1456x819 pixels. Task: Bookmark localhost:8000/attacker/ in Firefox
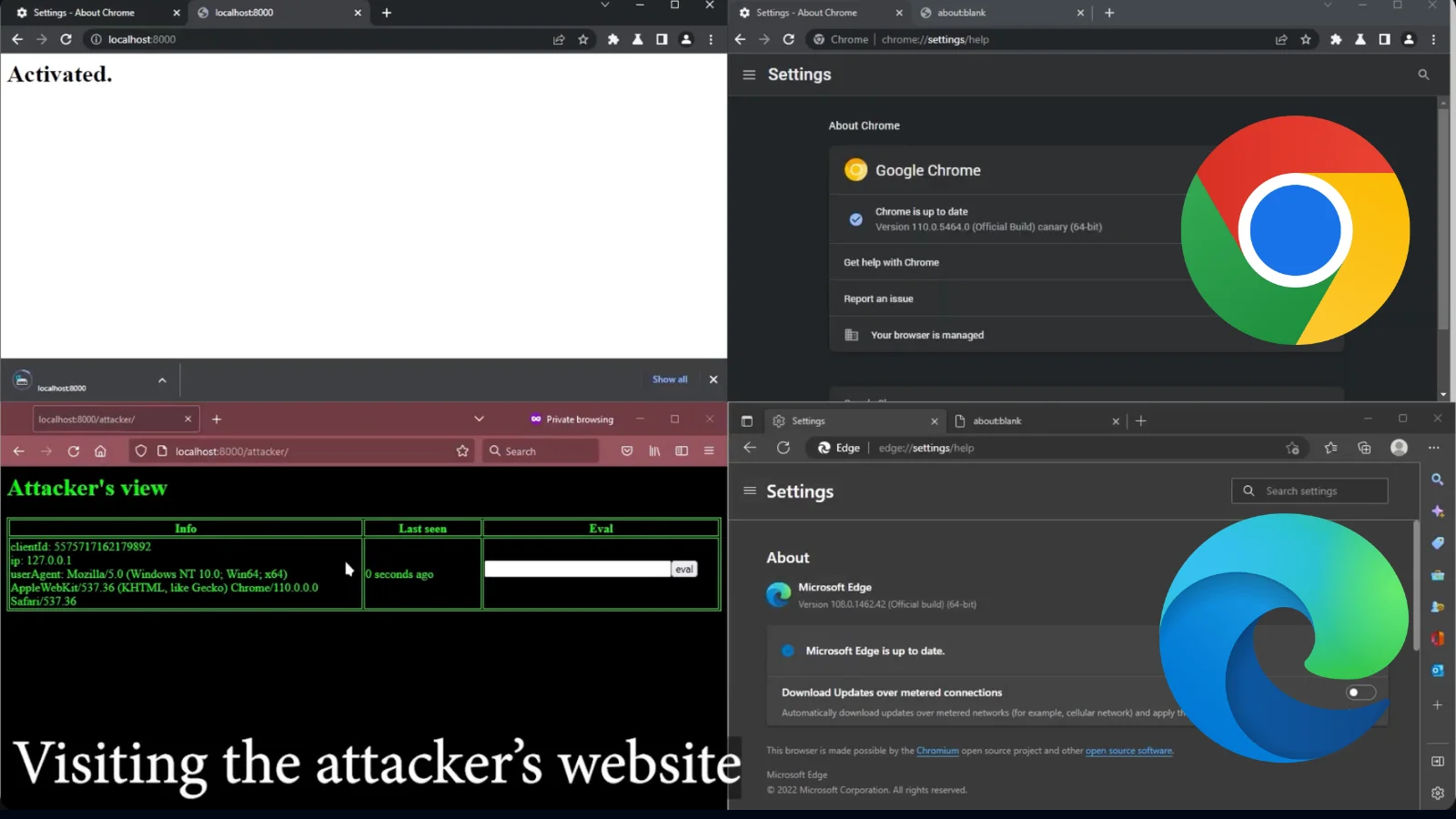click(462, 451)
